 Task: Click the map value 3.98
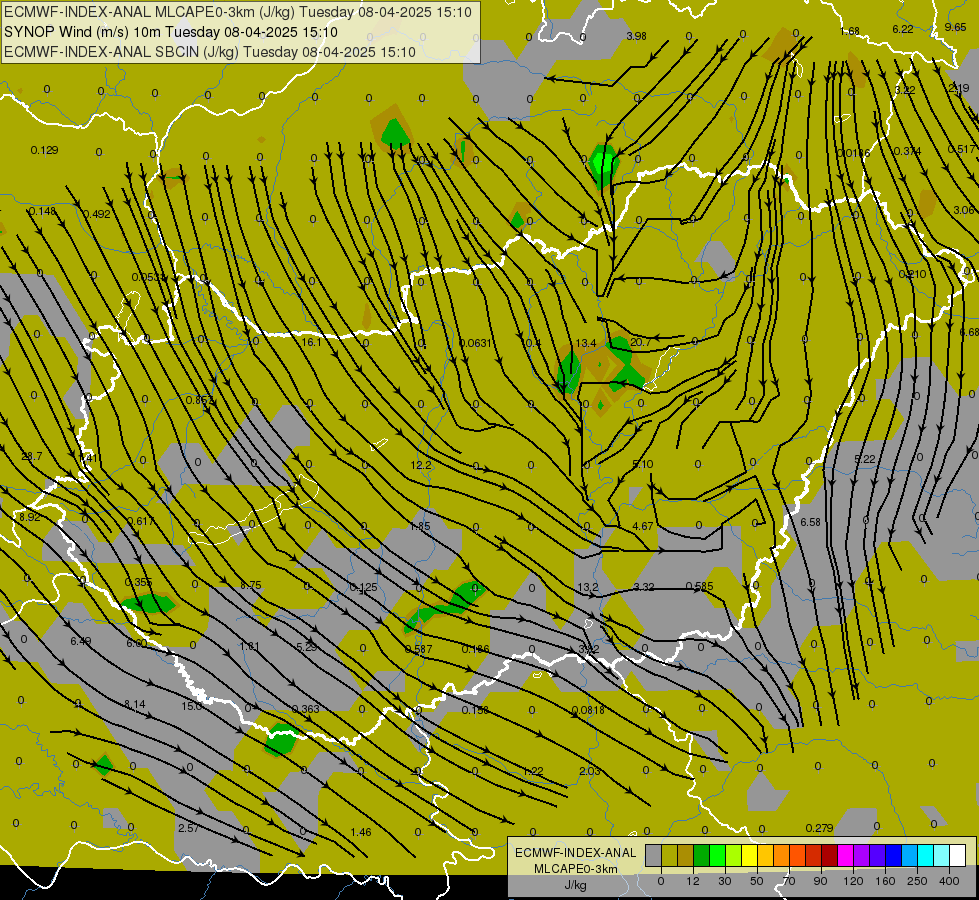pos(636,36)
